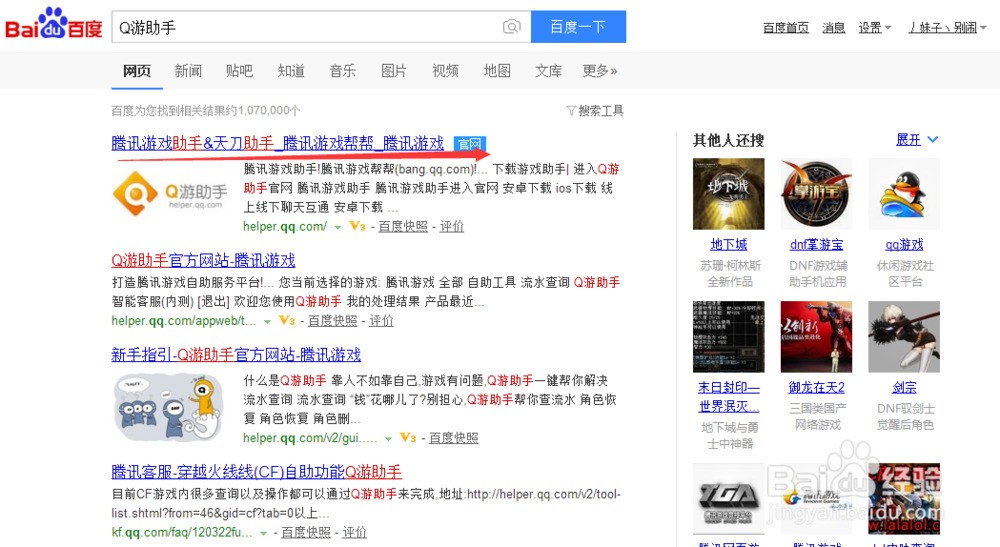Expand the user account name dropdown
The height and width of the screenshot is (547, 1000).
coord(947,27)
